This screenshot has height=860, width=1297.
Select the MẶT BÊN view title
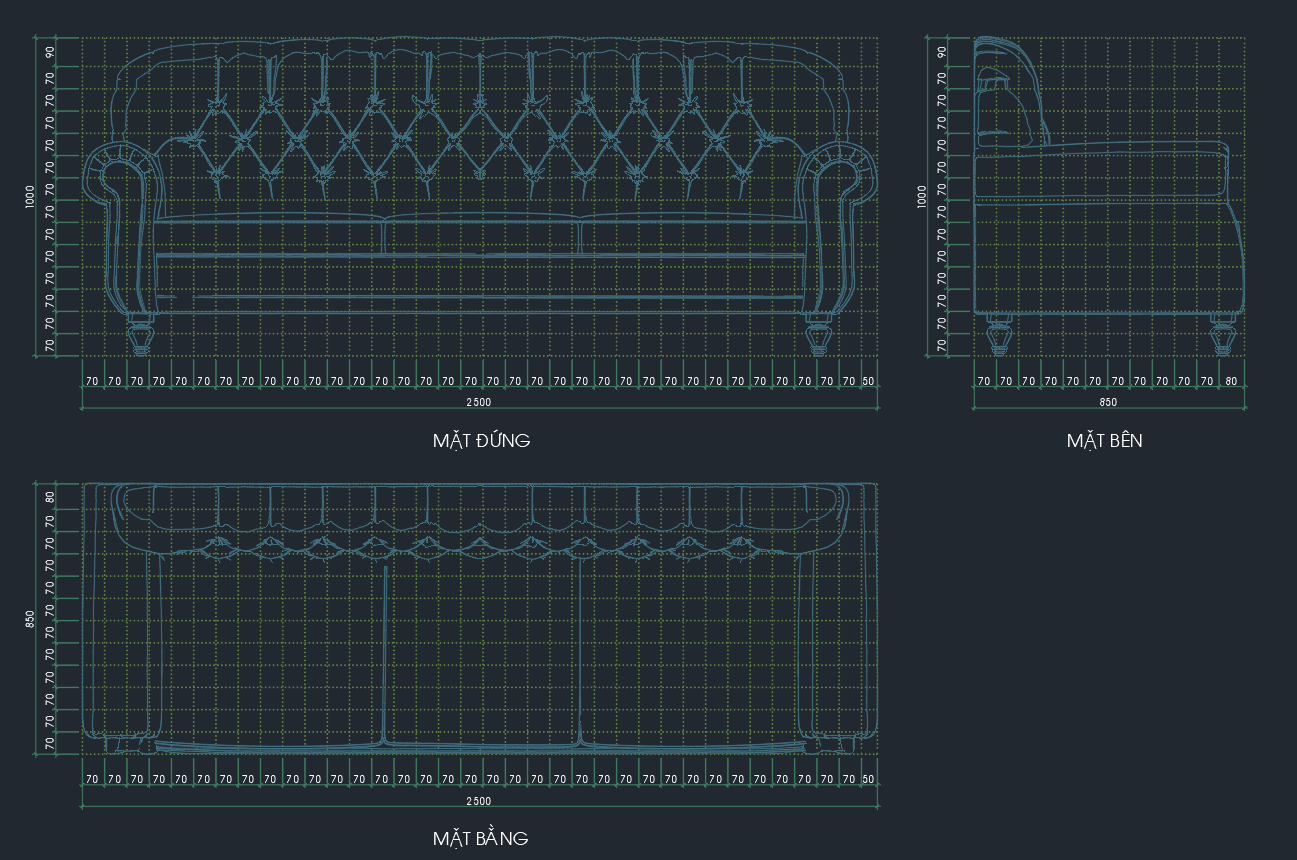1104,440
